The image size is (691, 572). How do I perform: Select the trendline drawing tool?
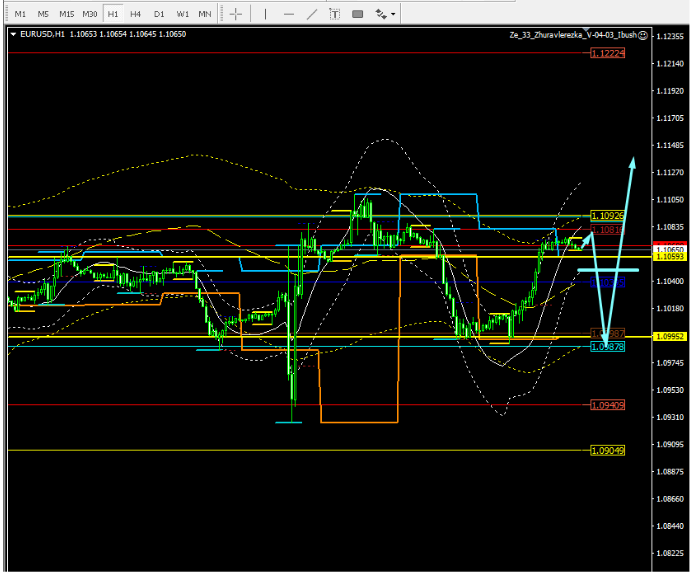click(312, 14)
